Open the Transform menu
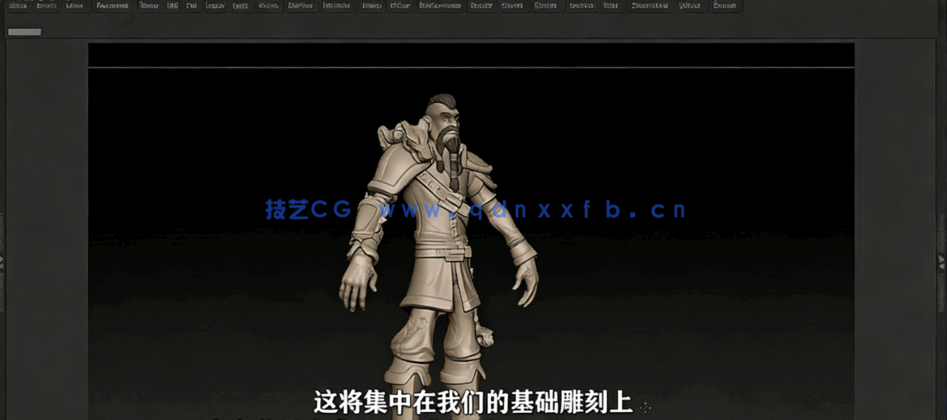The image size is (947, 420). coord(650,6)
